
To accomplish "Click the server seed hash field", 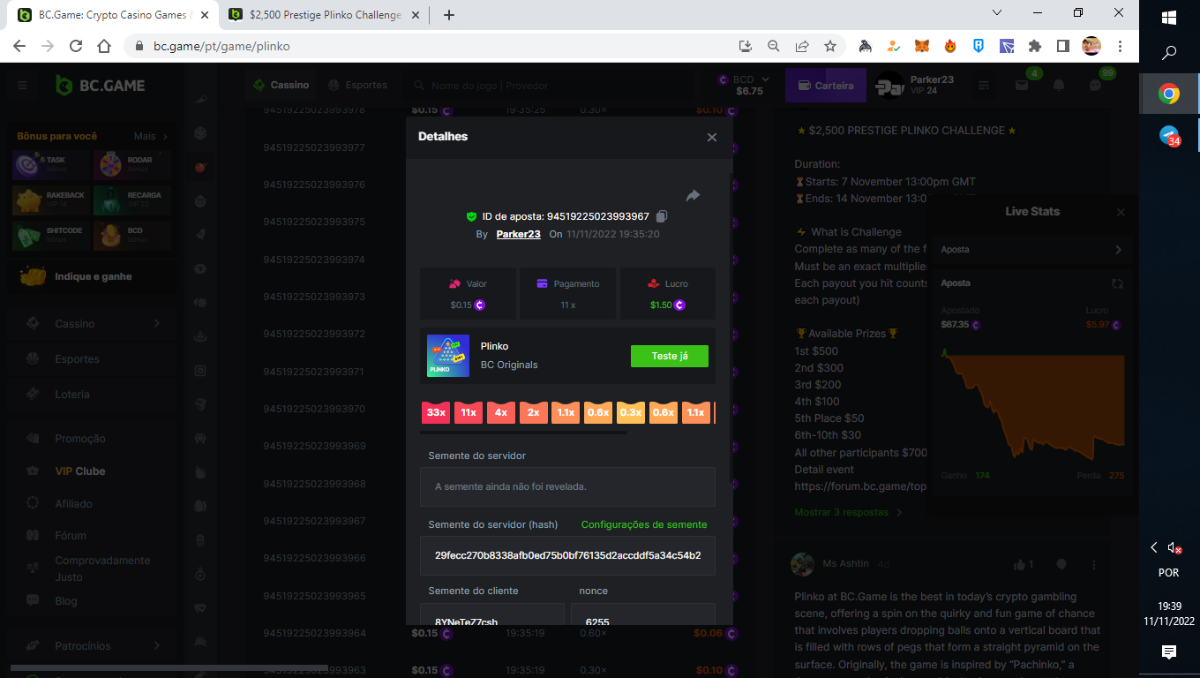I will pyautogui.click(x=567, y=555).
